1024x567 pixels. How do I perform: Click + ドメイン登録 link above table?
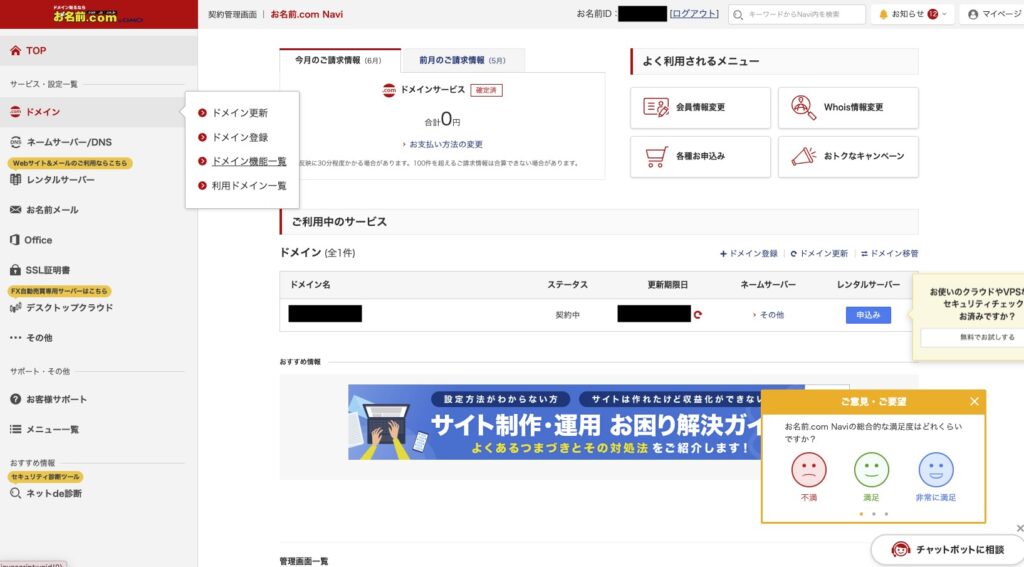pos(748,253)
